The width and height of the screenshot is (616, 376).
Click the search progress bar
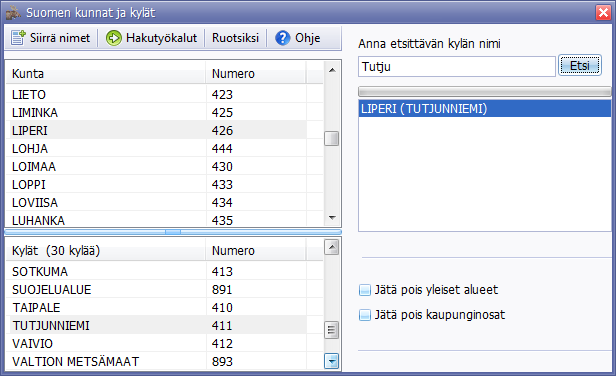(484, 92)
